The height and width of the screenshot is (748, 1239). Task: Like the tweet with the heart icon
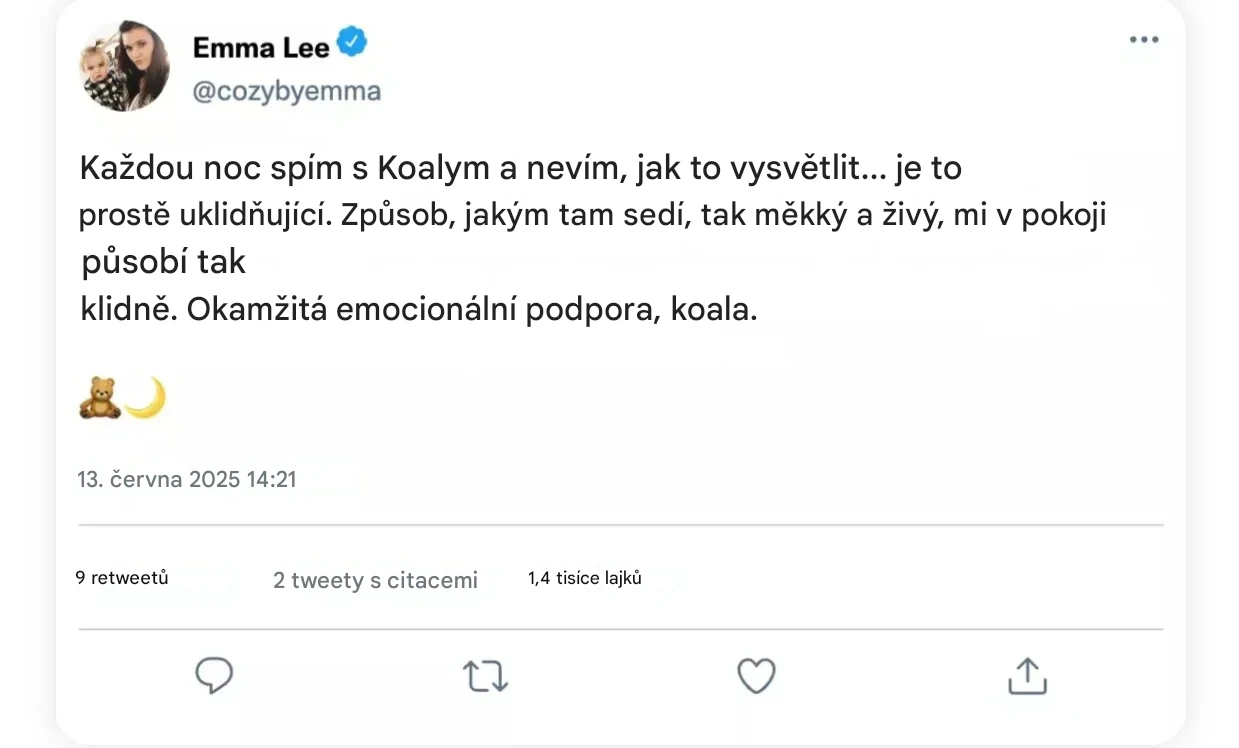pos(756,676)
